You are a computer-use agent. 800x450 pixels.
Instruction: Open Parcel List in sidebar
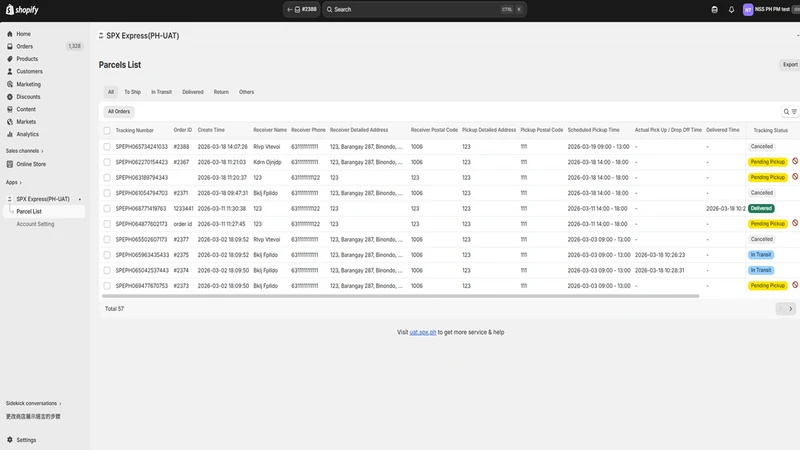pos(29,211)
